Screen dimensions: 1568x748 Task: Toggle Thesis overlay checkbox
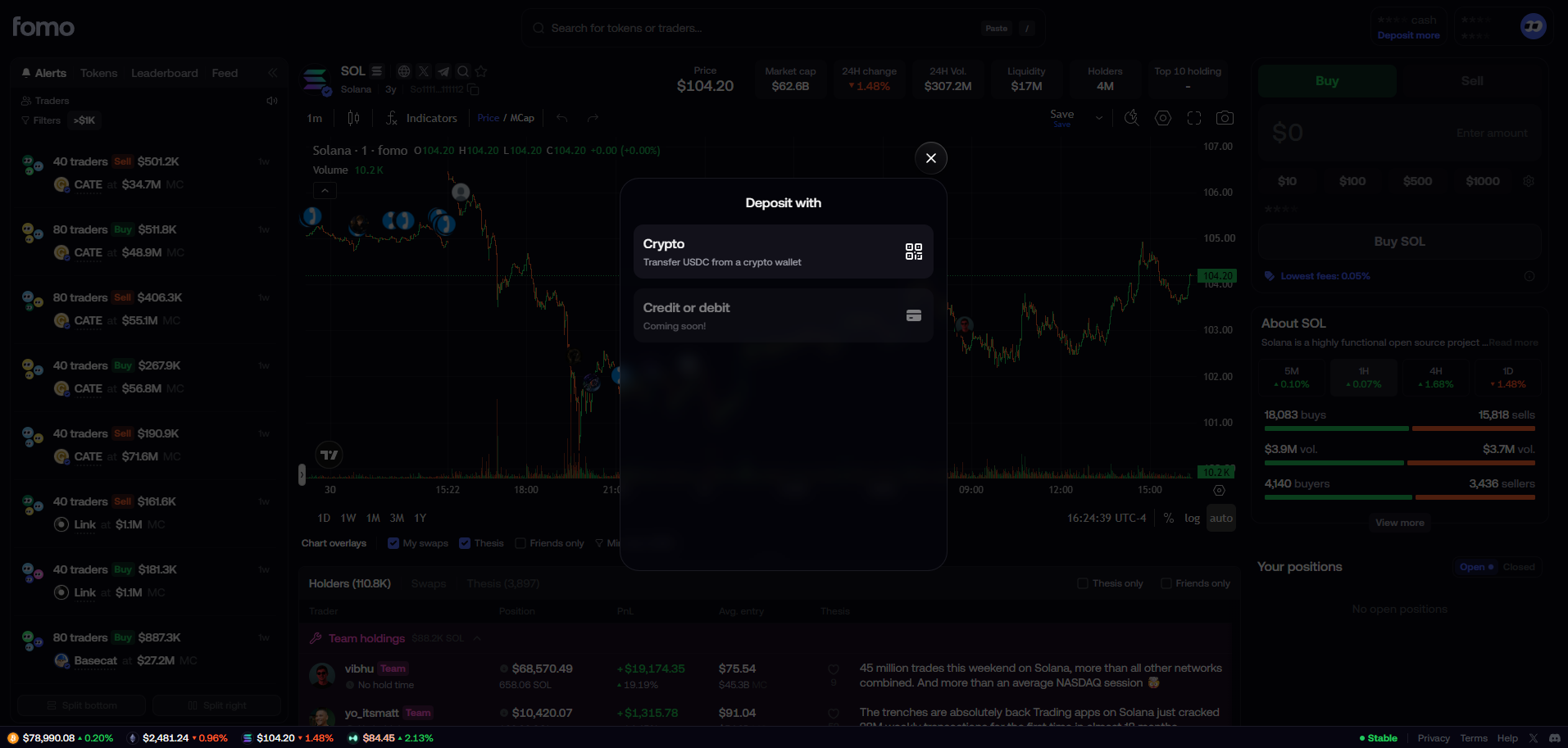pos(465,543)
